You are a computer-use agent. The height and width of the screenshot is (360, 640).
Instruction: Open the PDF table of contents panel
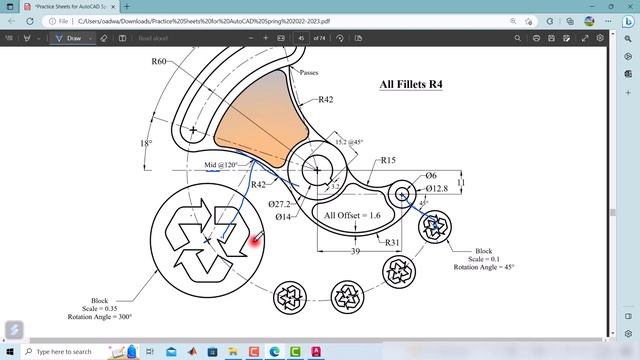tap(9, 38)
